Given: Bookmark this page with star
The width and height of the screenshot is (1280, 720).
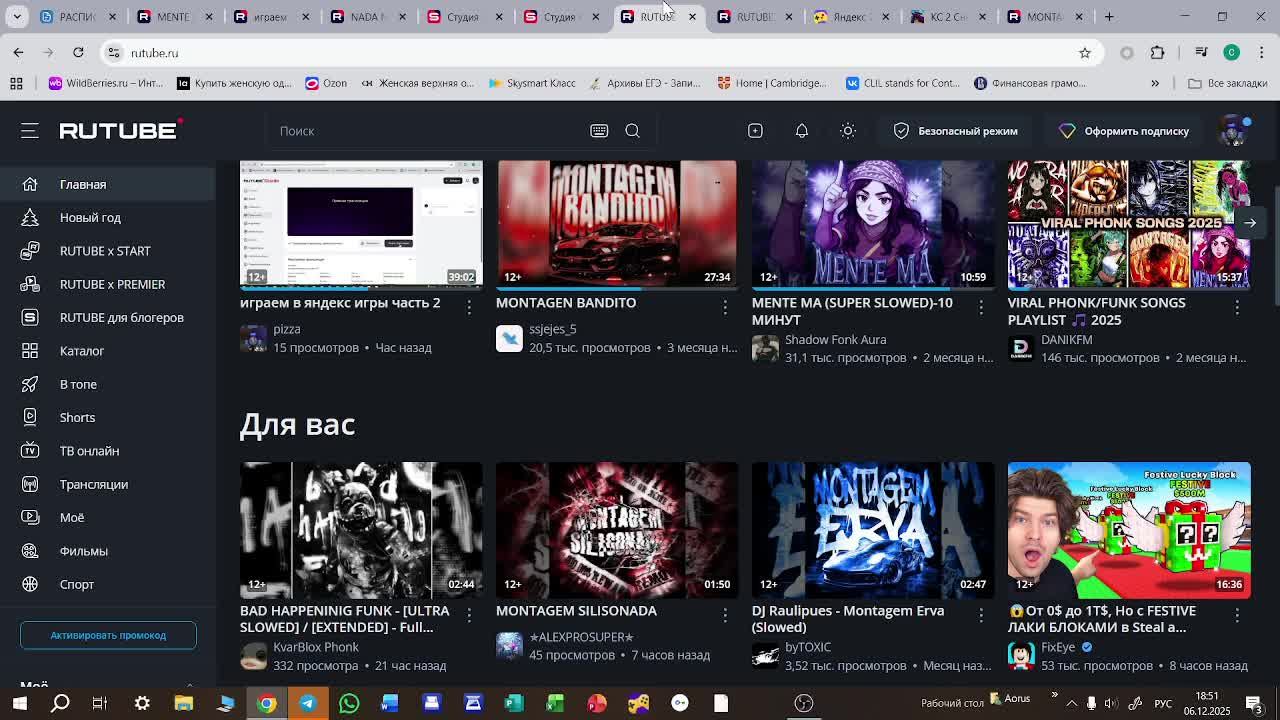Looking at the screenshot, I should pos(1085,52).
